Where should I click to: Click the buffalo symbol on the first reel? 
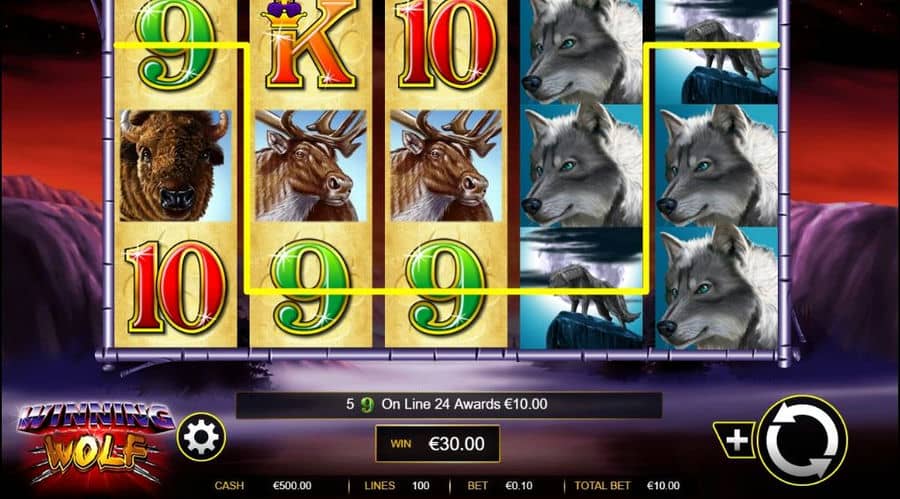tap(176, 166)
